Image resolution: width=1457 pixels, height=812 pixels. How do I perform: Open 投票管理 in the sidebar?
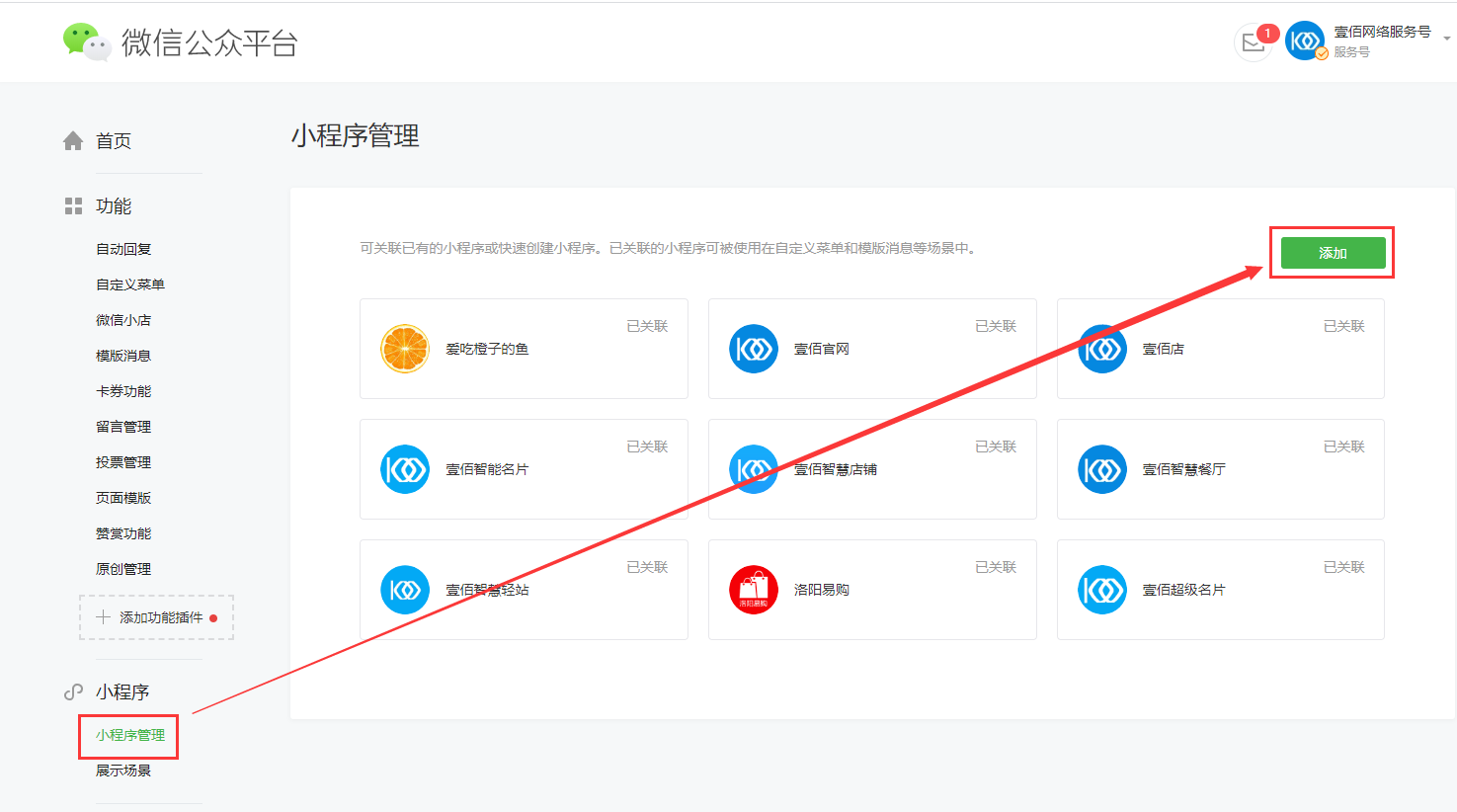tap(123, 462)
